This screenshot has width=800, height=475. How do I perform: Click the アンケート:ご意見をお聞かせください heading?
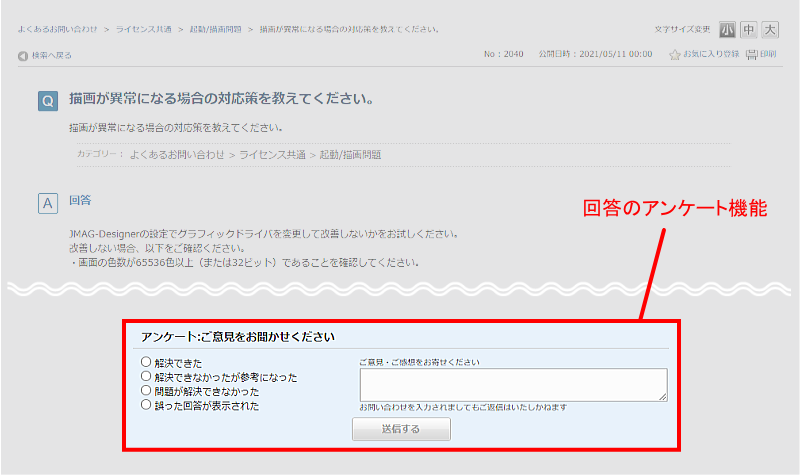238,337
